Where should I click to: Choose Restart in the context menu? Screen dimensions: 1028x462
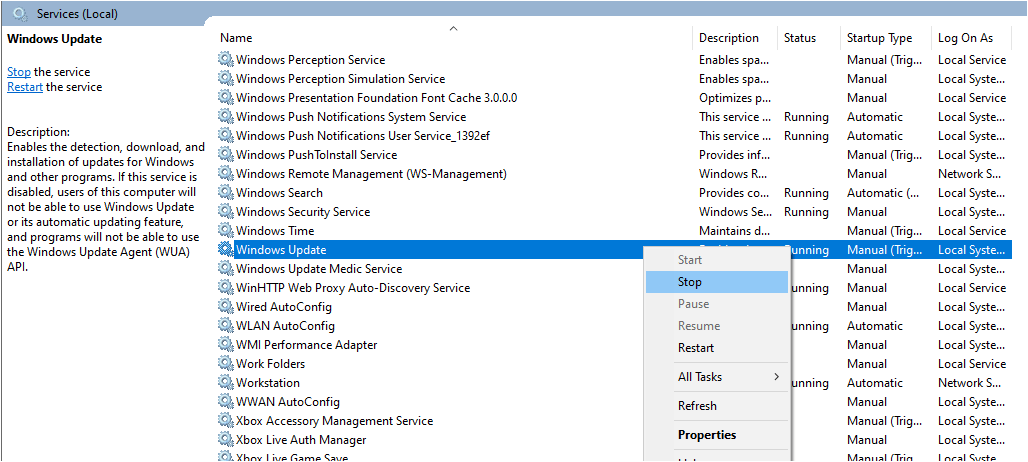pos(717,348)
